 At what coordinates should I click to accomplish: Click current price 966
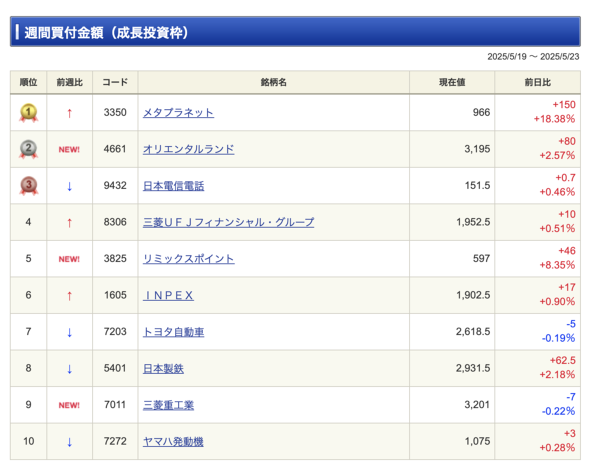coord(481,112)
